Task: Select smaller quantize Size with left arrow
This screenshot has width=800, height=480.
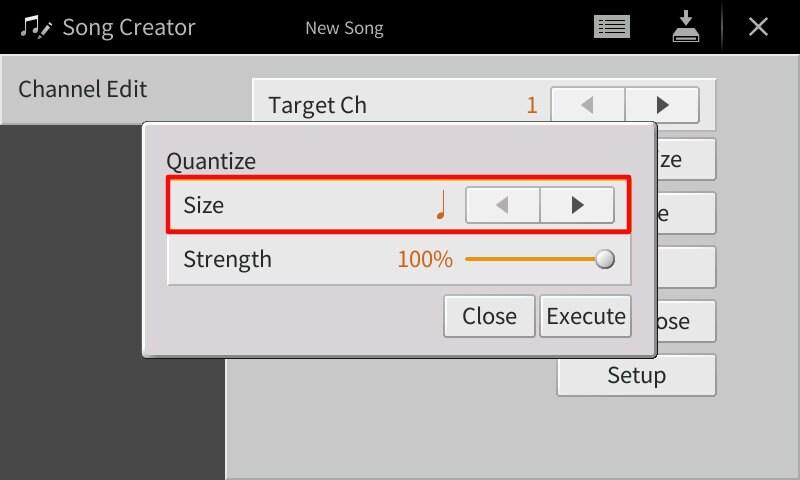Action: [x=503, y=205]
